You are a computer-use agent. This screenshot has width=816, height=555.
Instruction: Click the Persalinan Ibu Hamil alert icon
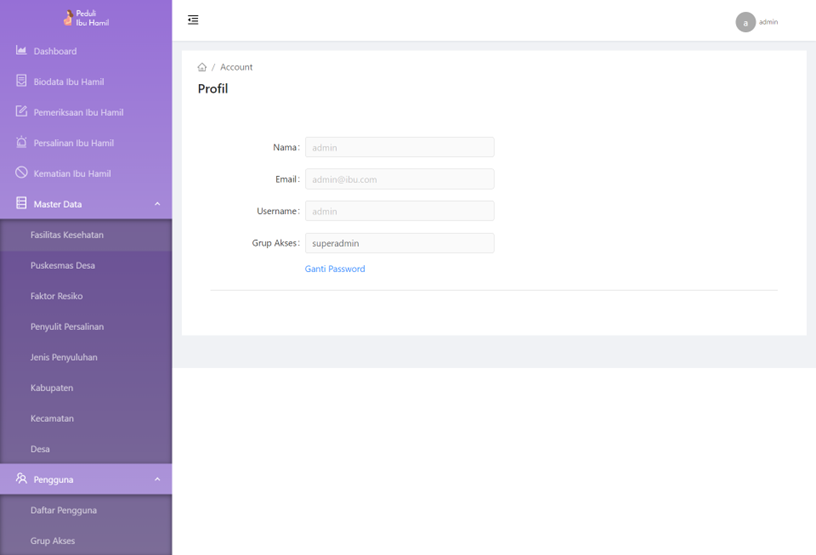tap(21, 142)
